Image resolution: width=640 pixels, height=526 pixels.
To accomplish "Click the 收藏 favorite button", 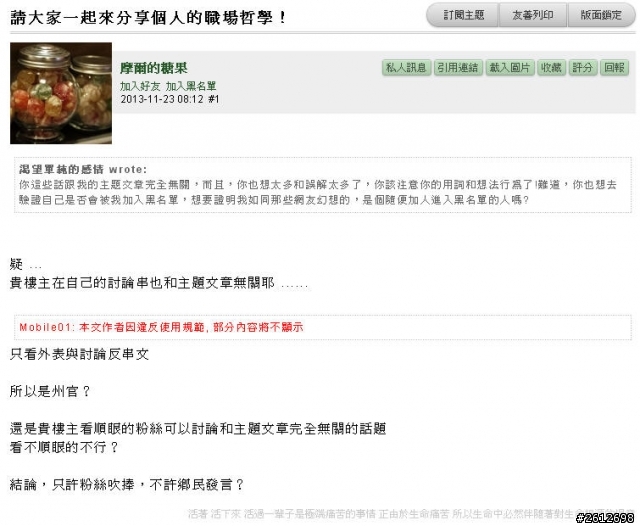I will coord(551,67).
